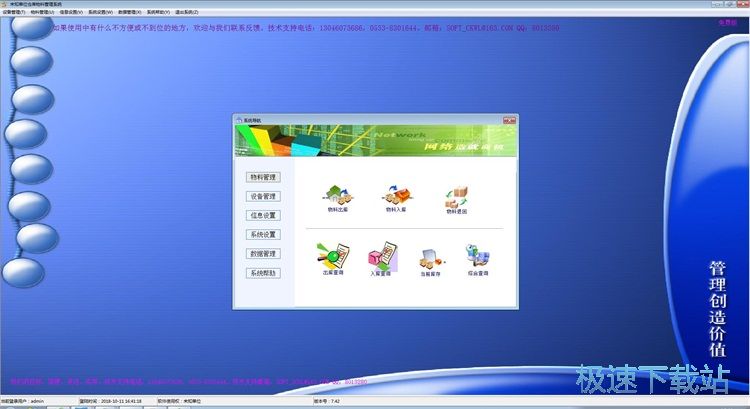Click the 系统设置 button in the navigation dialog
This screenshot has width=750, height=409.
click(x=263, y=234)
